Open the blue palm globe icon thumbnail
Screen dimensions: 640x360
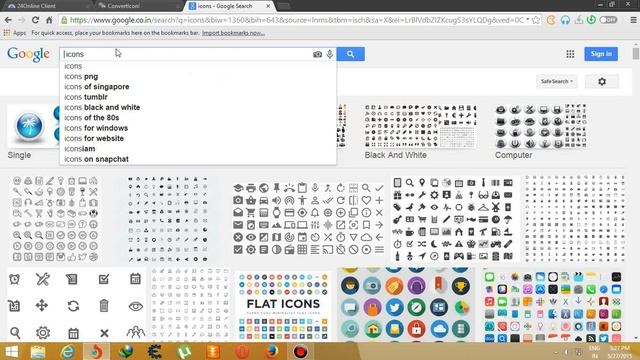tap(29, 126)
